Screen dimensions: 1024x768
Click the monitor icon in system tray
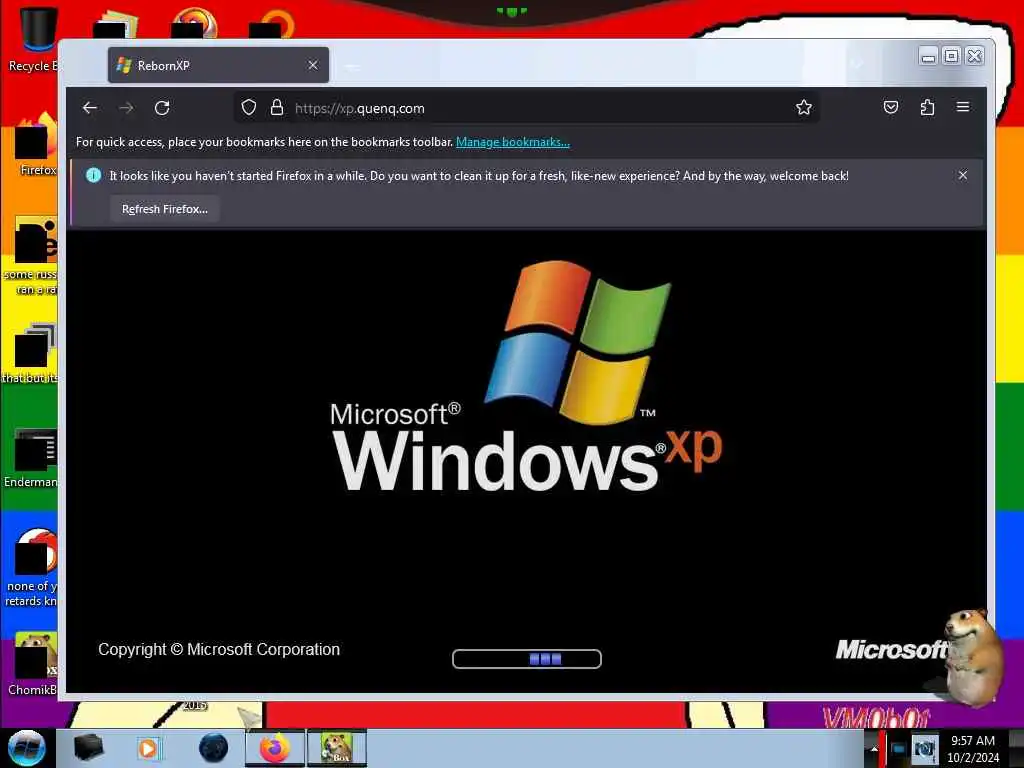pyautogui.click(x=898, y=750)
